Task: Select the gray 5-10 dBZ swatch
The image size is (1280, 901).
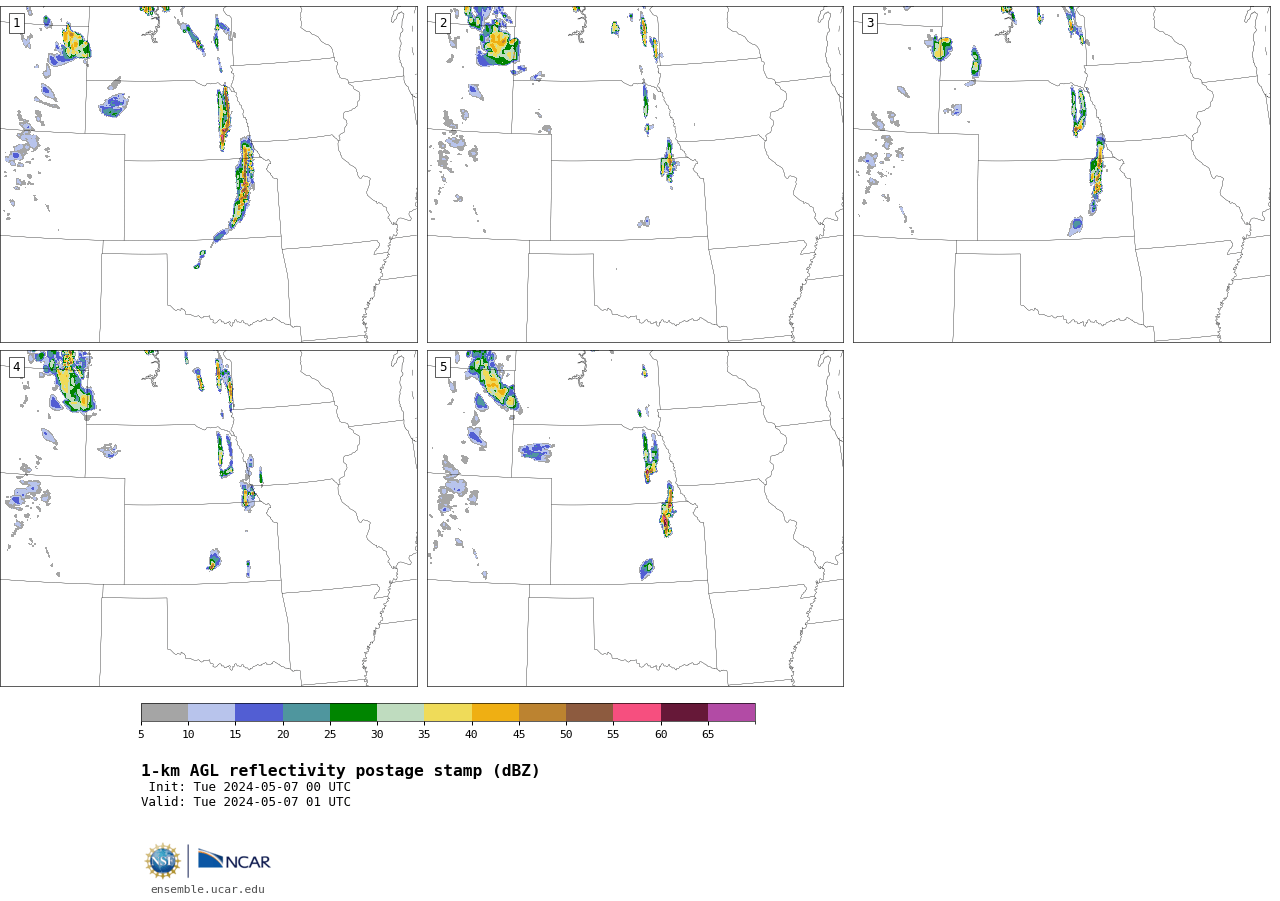Action: pyautogui.click(x=164, y=713)
